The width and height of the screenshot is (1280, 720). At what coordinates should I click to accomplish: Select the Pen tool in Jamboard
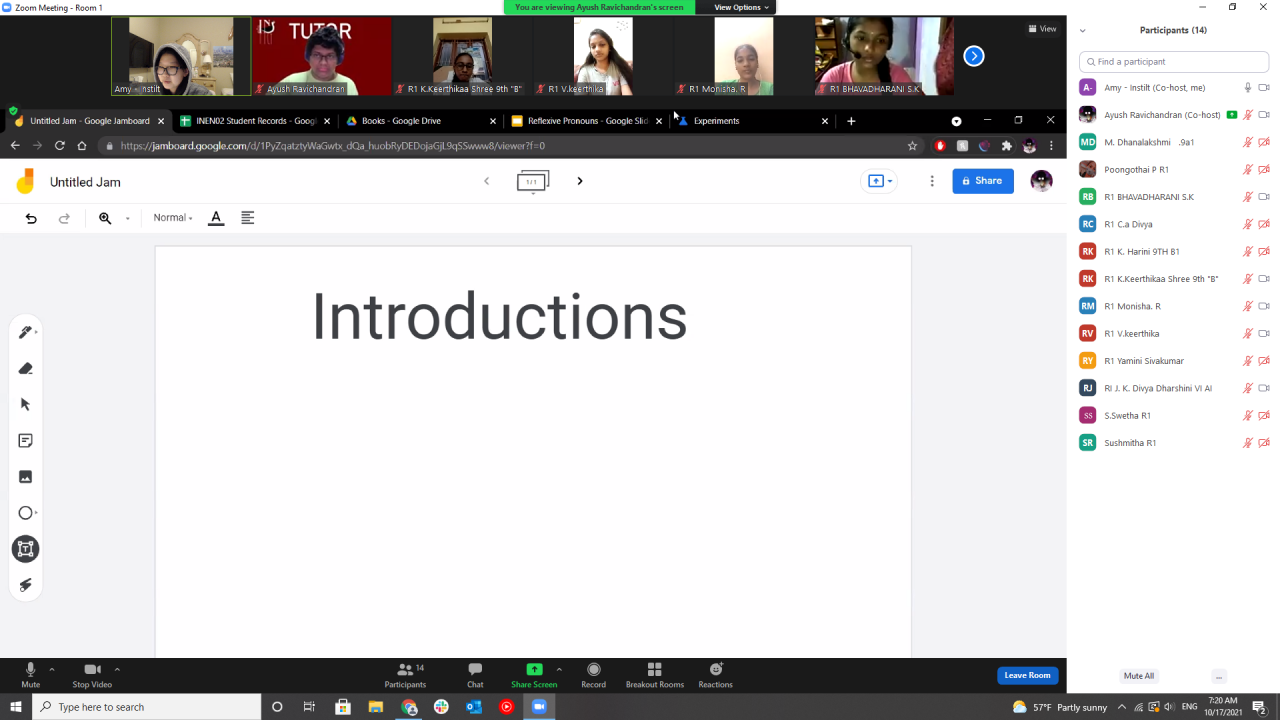click(x=26, y=332)
